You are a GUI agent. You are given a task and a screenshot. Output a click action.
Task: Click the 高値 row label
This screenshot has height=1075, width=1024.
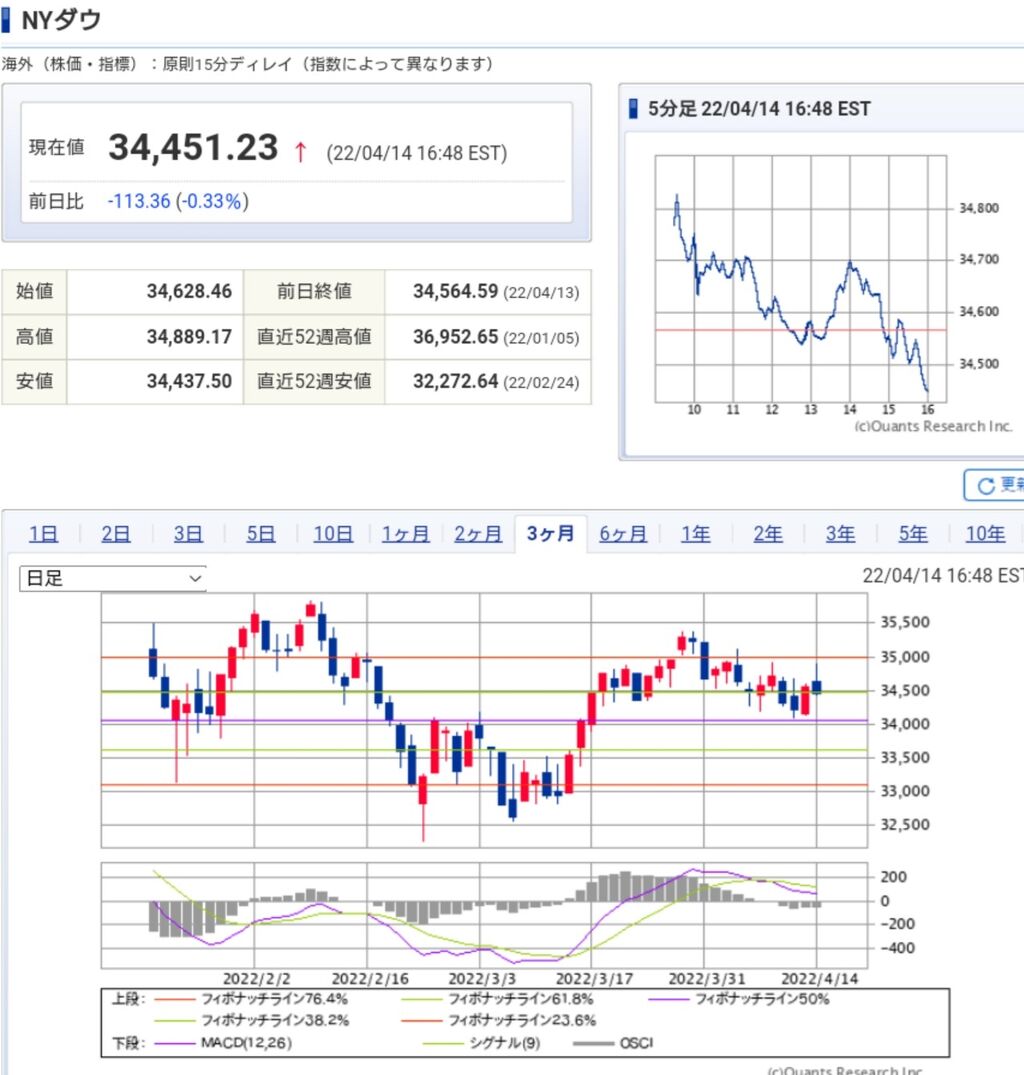[34, 337]
